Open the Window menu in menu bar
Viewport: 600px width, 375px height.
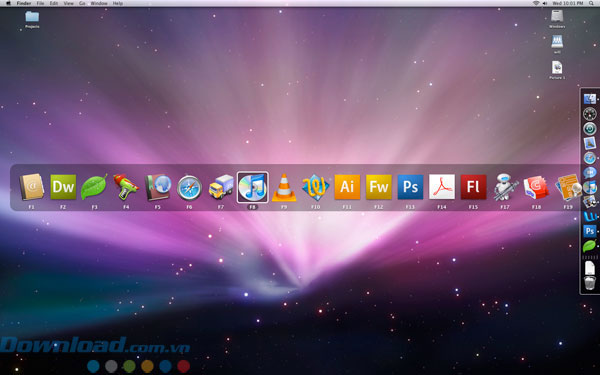[99, 3]
